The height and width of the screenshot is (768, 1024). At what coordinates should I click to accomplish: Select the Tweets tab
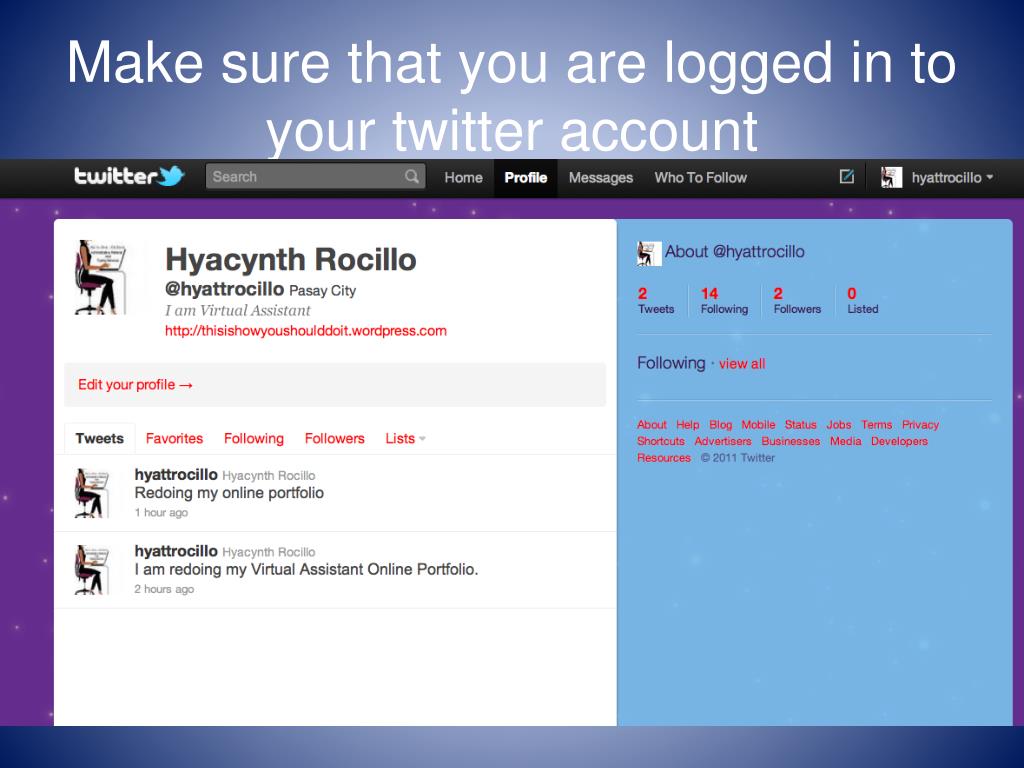pos(99,438)
